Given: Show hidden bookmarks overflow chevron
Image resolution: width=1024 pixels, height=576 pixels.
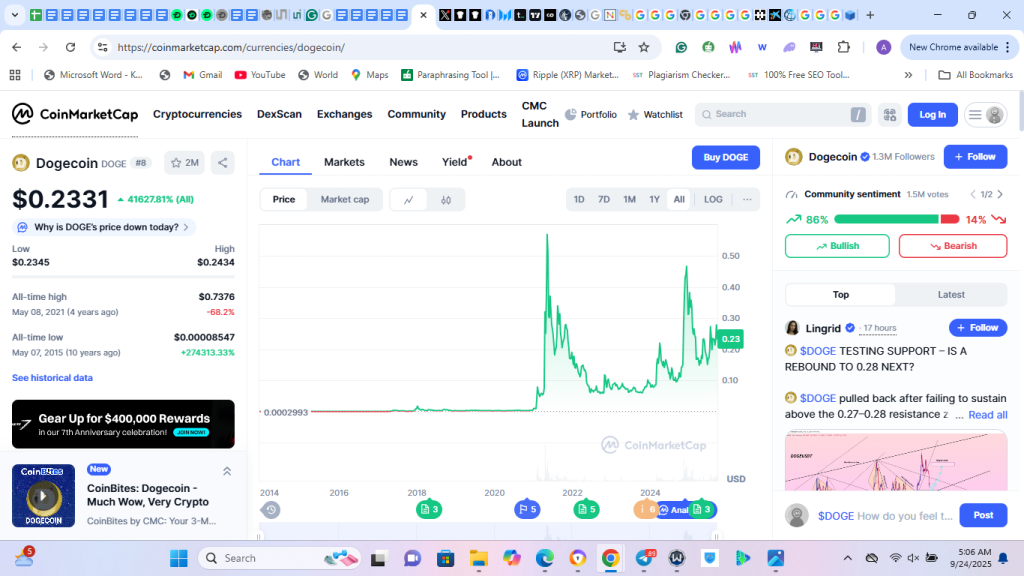Looking at the screenshot, I should click(x=908, y=75).
